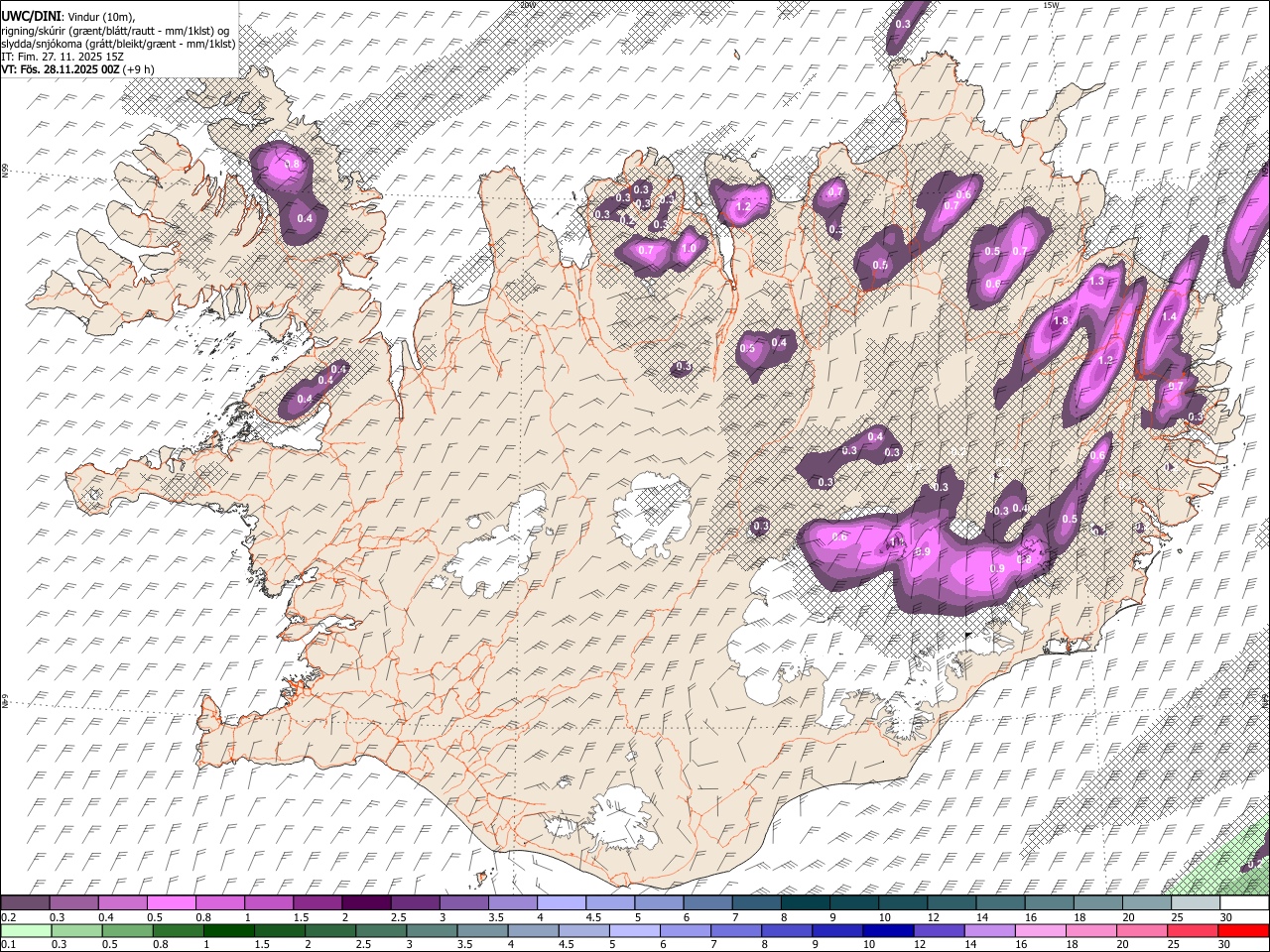Pick the light lavender swatch labeled 4 in the top row

[x=562, y=903]
